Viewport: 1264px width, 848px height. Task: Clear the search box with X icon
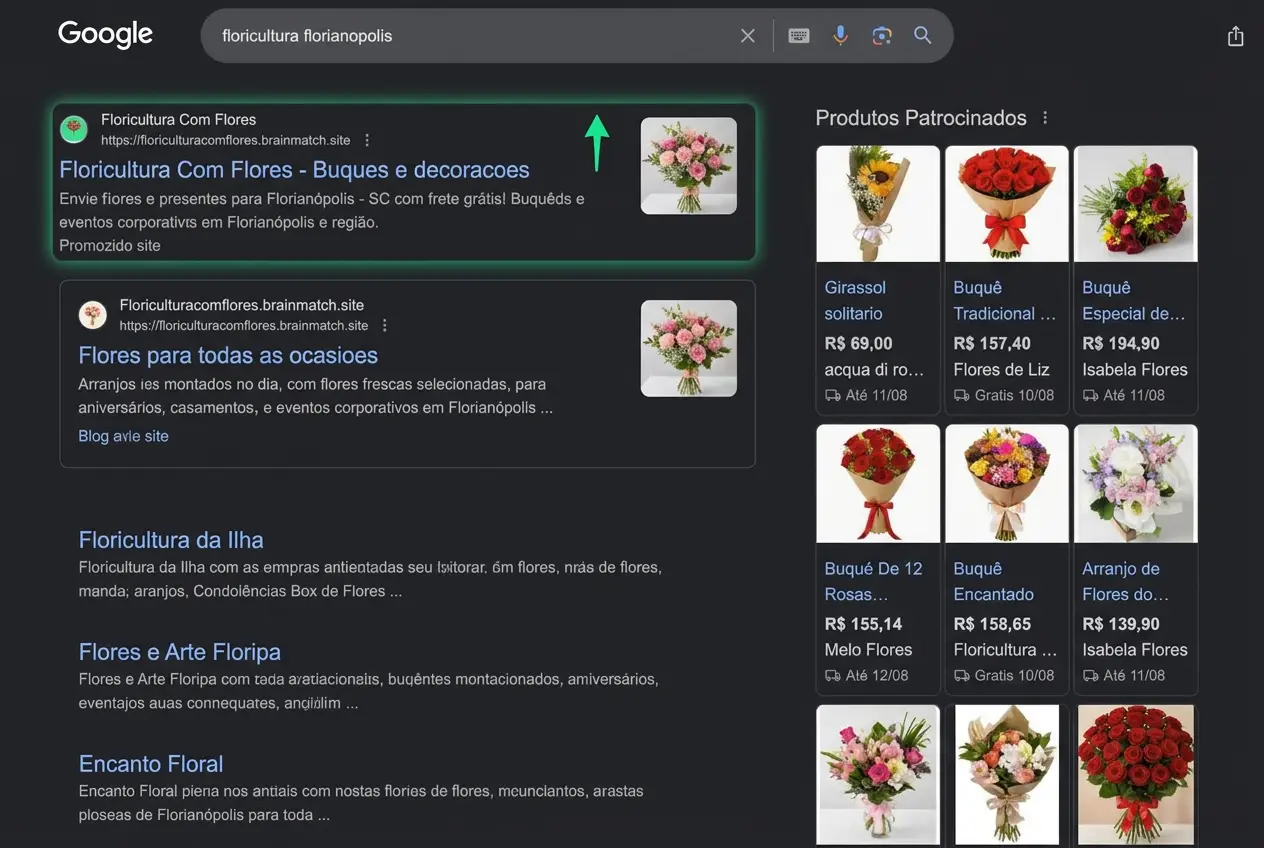748,36
